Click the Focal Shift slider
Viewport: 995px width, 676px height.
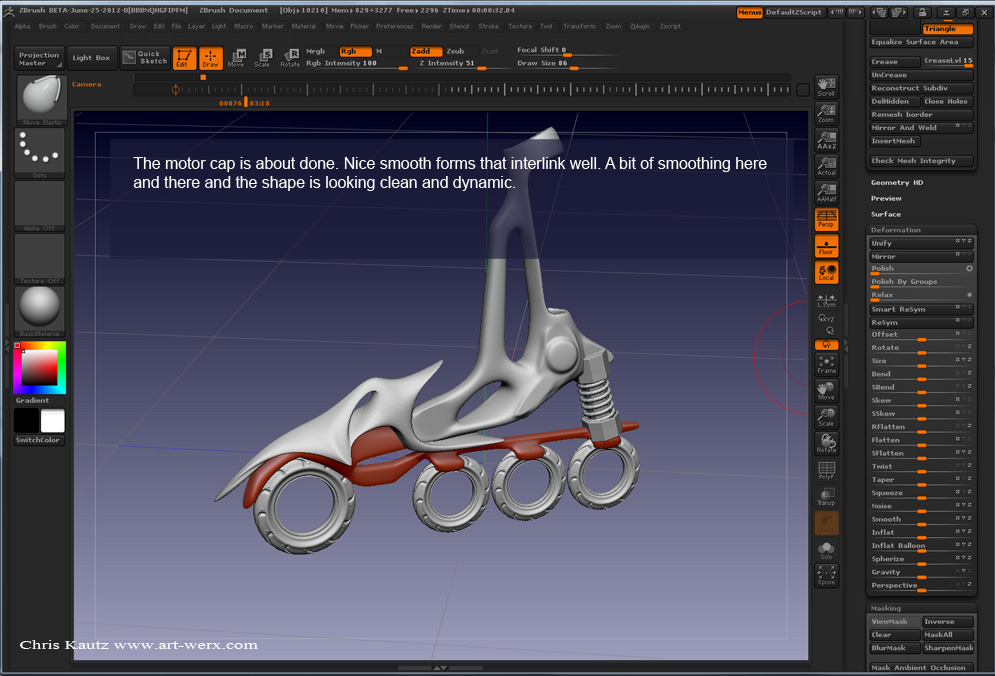(565, 50)
